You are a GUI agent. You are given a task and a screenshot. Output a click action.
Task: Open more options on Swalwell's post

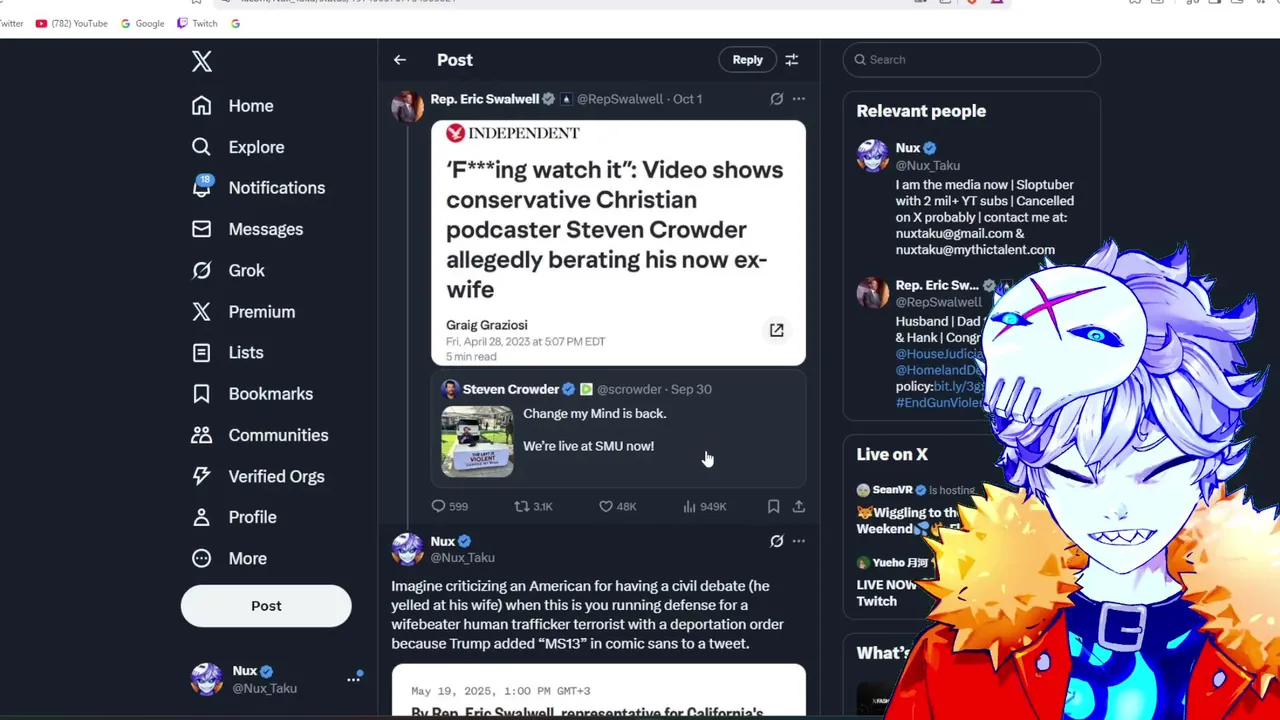[798, 99]
